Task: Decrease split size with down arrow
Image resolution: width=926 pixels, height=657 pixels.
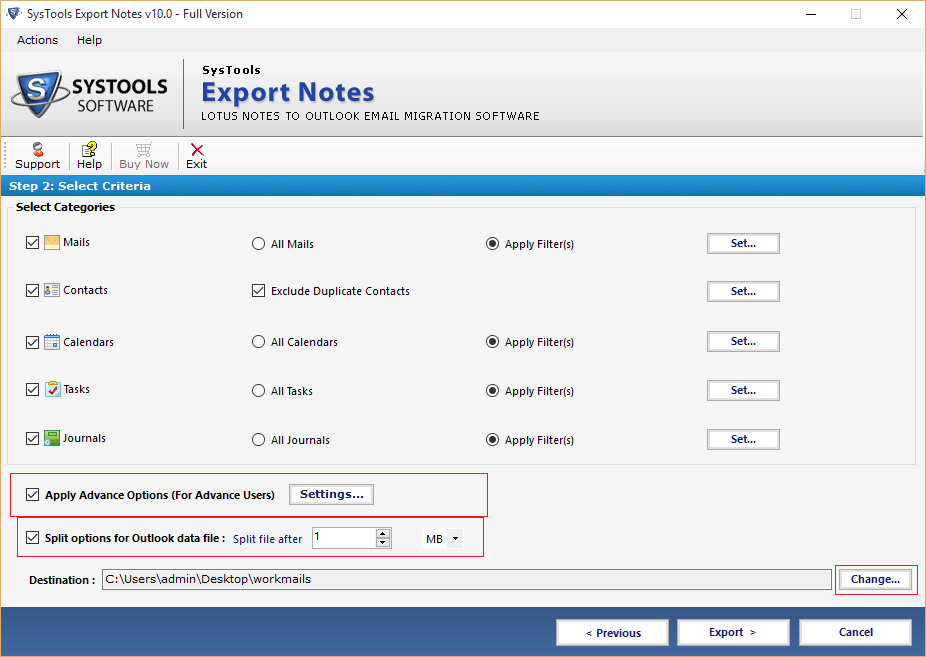Action: [383, 542]
